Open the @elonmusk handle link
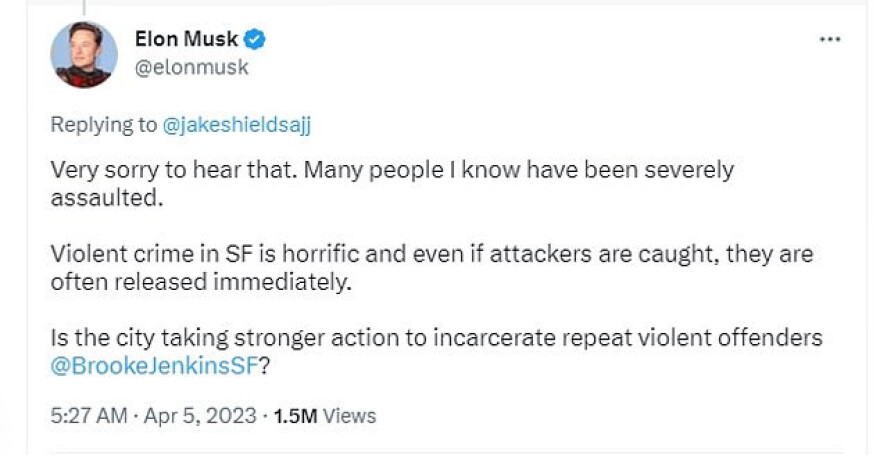The image size is (880, 455). (x=191, y=68)
